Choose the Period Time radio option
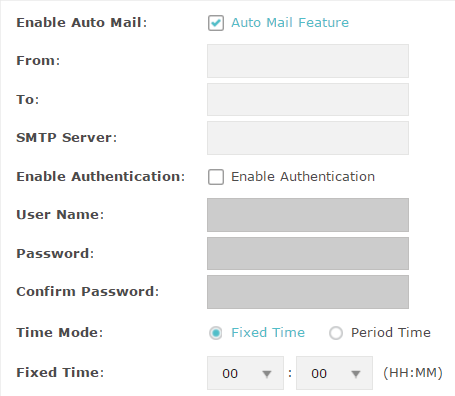 point(336,333)
